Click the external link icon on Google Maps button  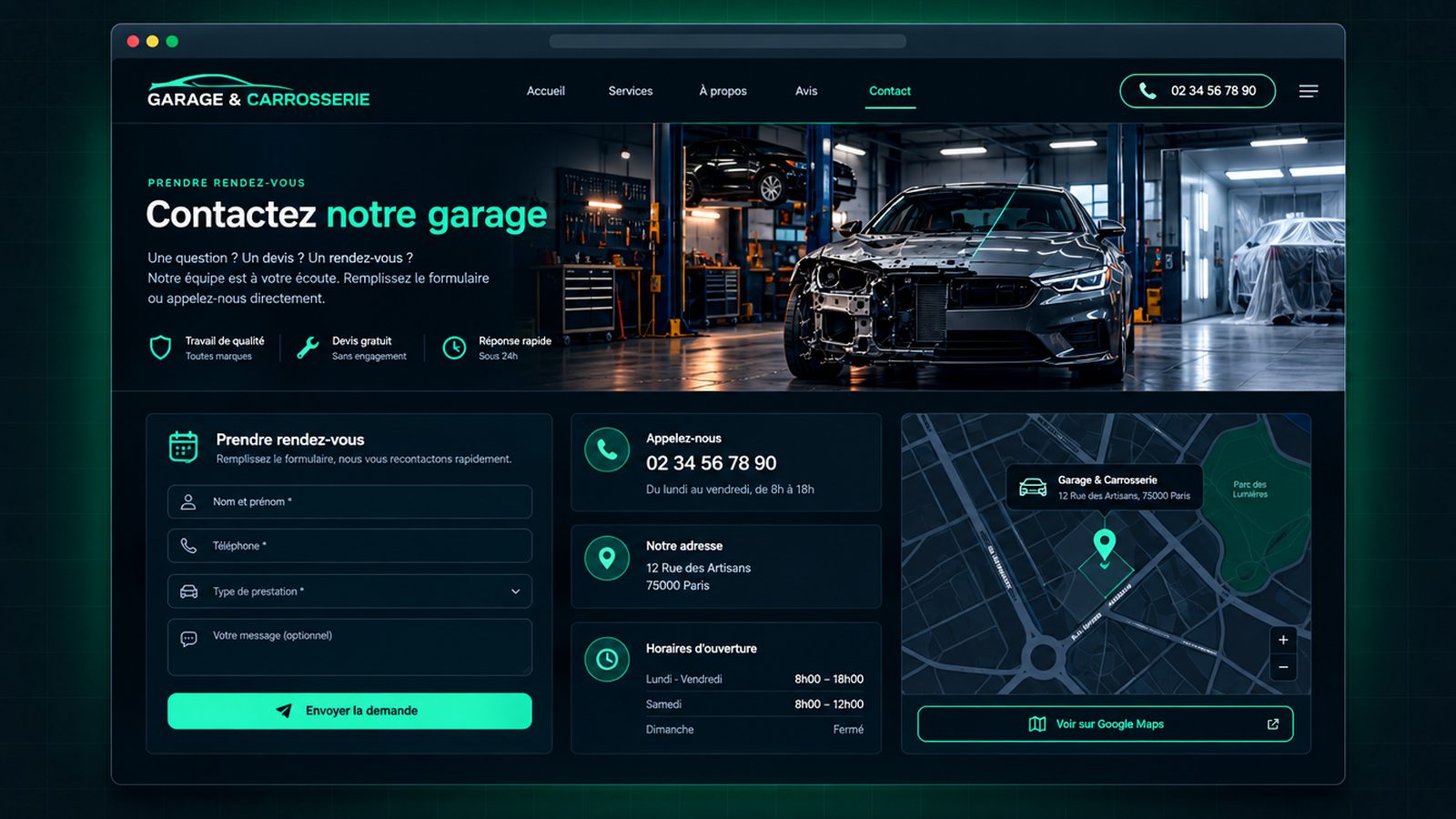click(1273, 724)
